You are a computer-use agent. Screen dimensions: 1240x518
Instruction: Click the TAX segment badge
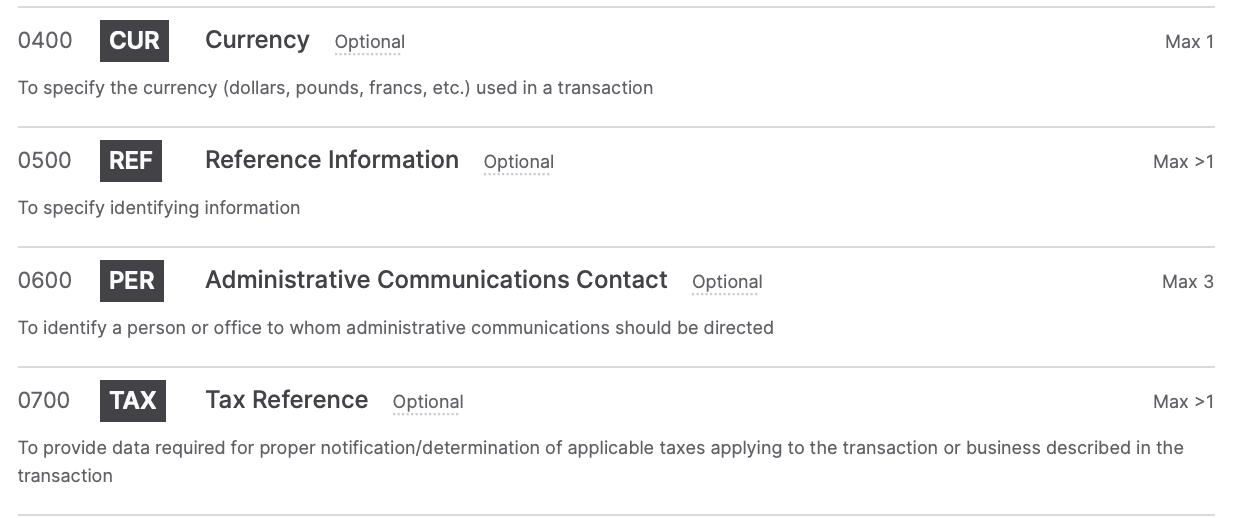tap(133, 401)
